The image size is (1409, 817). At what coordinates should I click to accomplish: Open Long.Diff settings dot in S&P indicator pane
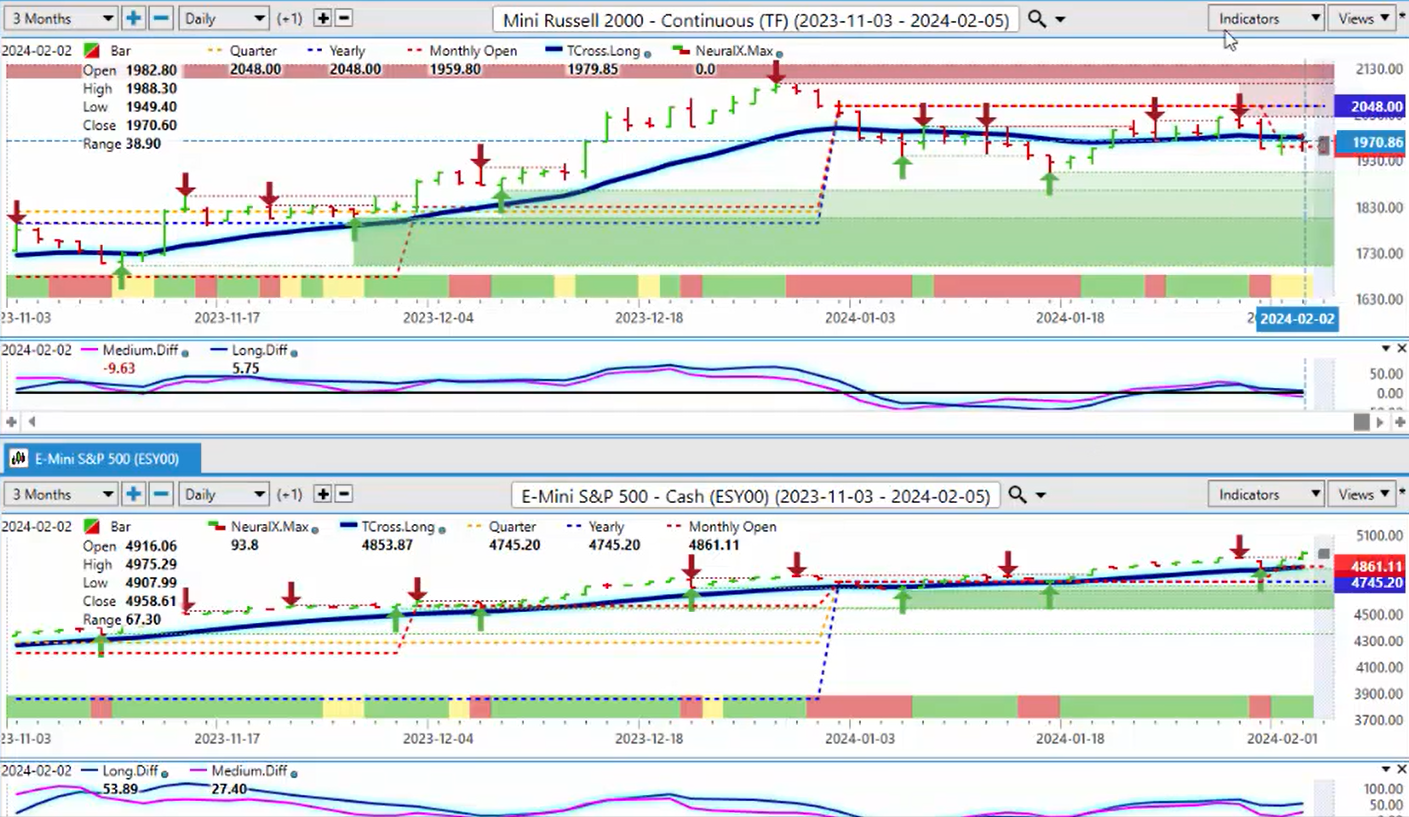164,772
